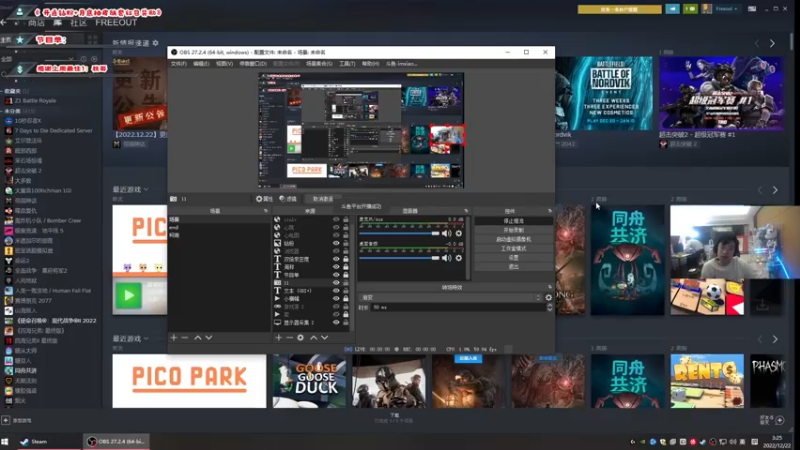Click Add Game plus icon at Steam bottom left
Screen dimensions: 800x450
pyautogui.click(x=6, y=420)
